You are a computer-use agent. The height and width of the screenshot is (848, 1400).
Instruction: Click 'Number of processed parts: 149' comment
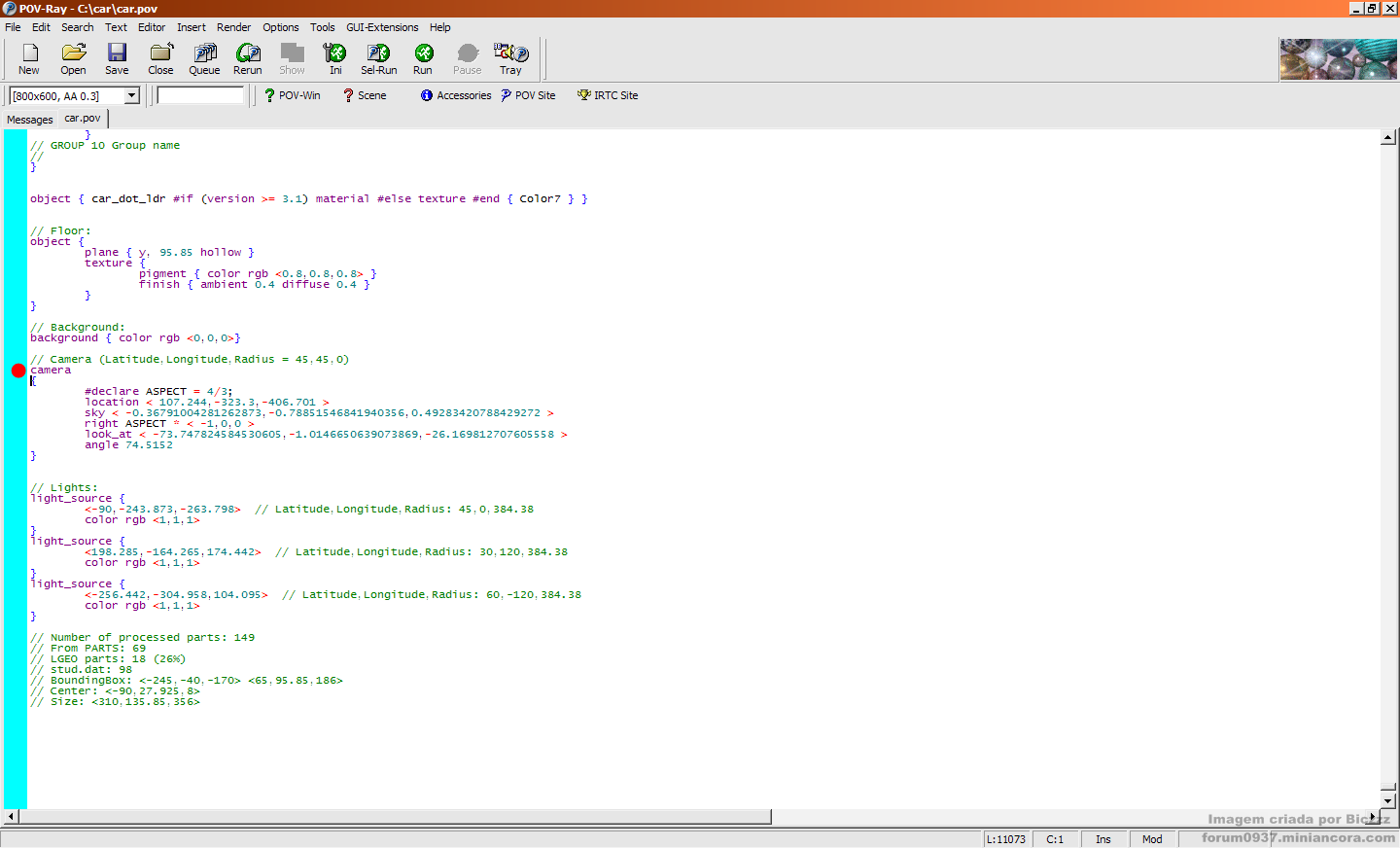(x=142, y=637)
